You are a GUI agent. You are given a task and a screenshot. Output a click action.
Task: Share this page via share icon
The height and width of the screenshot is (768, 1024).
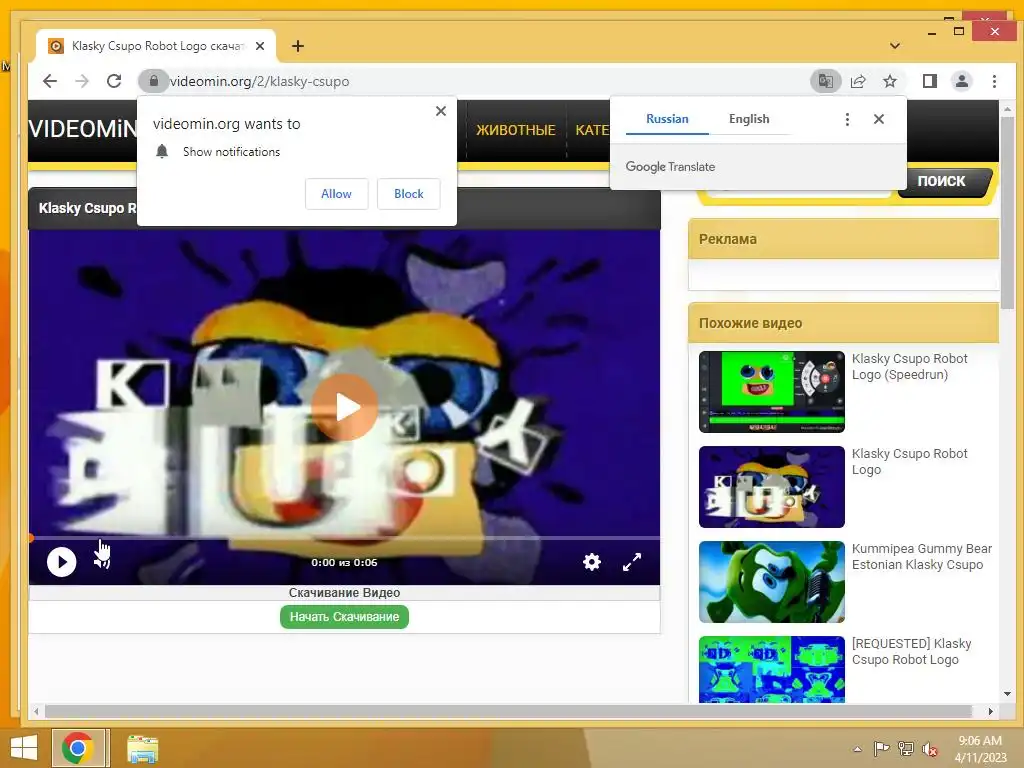(858, 81)
